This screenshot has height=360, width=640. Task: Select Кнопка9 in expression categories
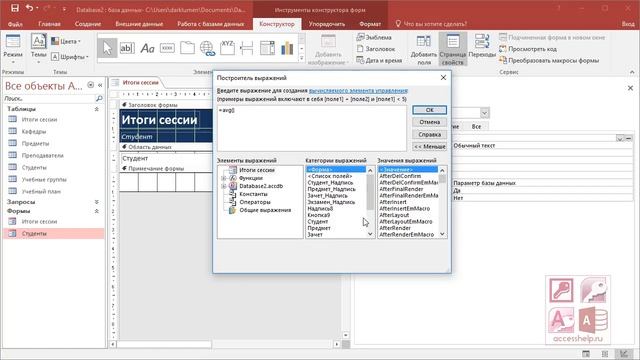click(319, 215)
